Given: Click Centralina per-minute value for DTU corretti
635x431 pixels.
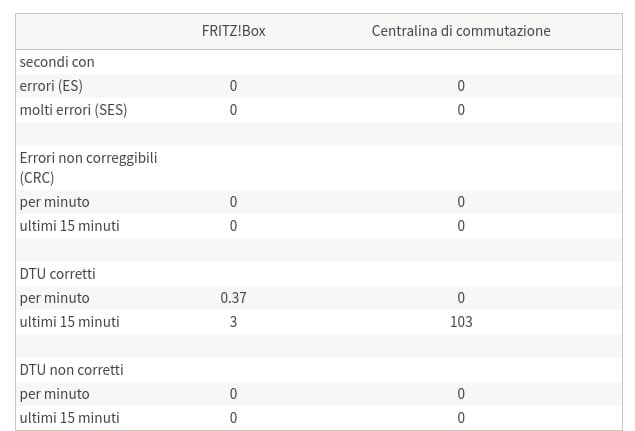Looking at the screenshot, I should click(461, 298).
